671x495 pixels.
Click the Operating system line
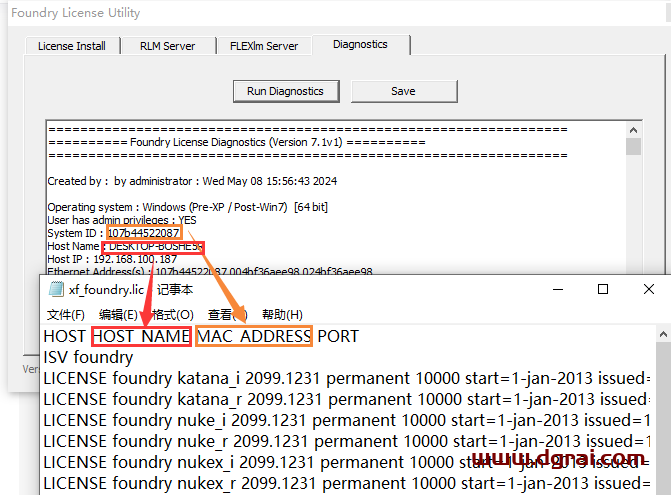click(x=187, y=207)
